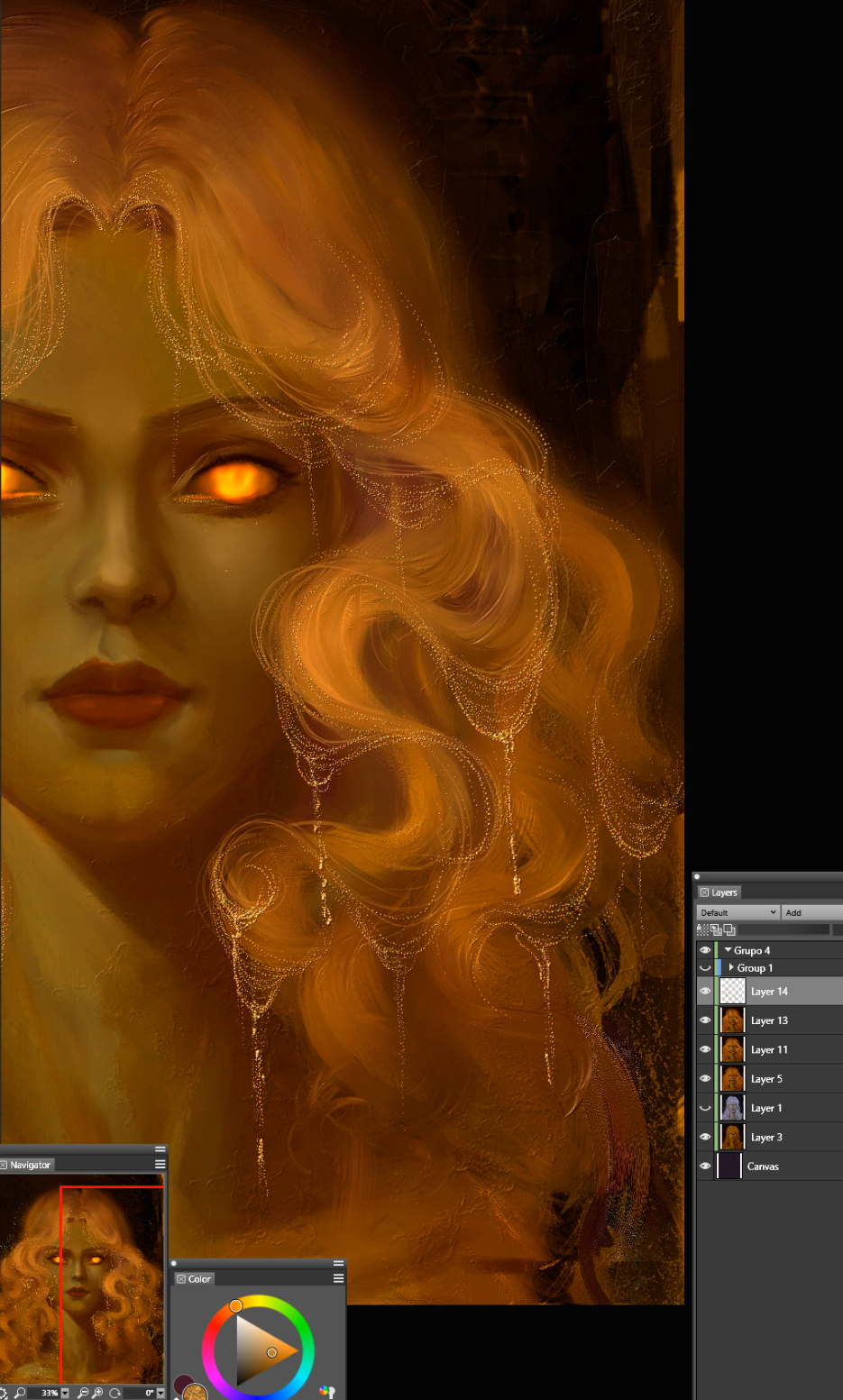Close the Navigator panel tab
Screen dimensions: 843x1400
(x=5, y=1165)
